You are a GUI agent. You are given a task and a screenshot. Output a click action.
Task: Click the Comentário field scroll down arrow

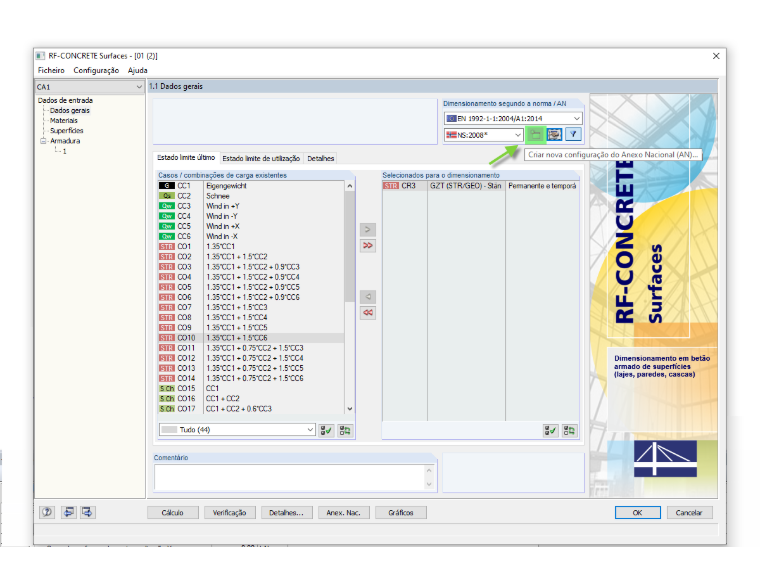(x=429, y=485)
